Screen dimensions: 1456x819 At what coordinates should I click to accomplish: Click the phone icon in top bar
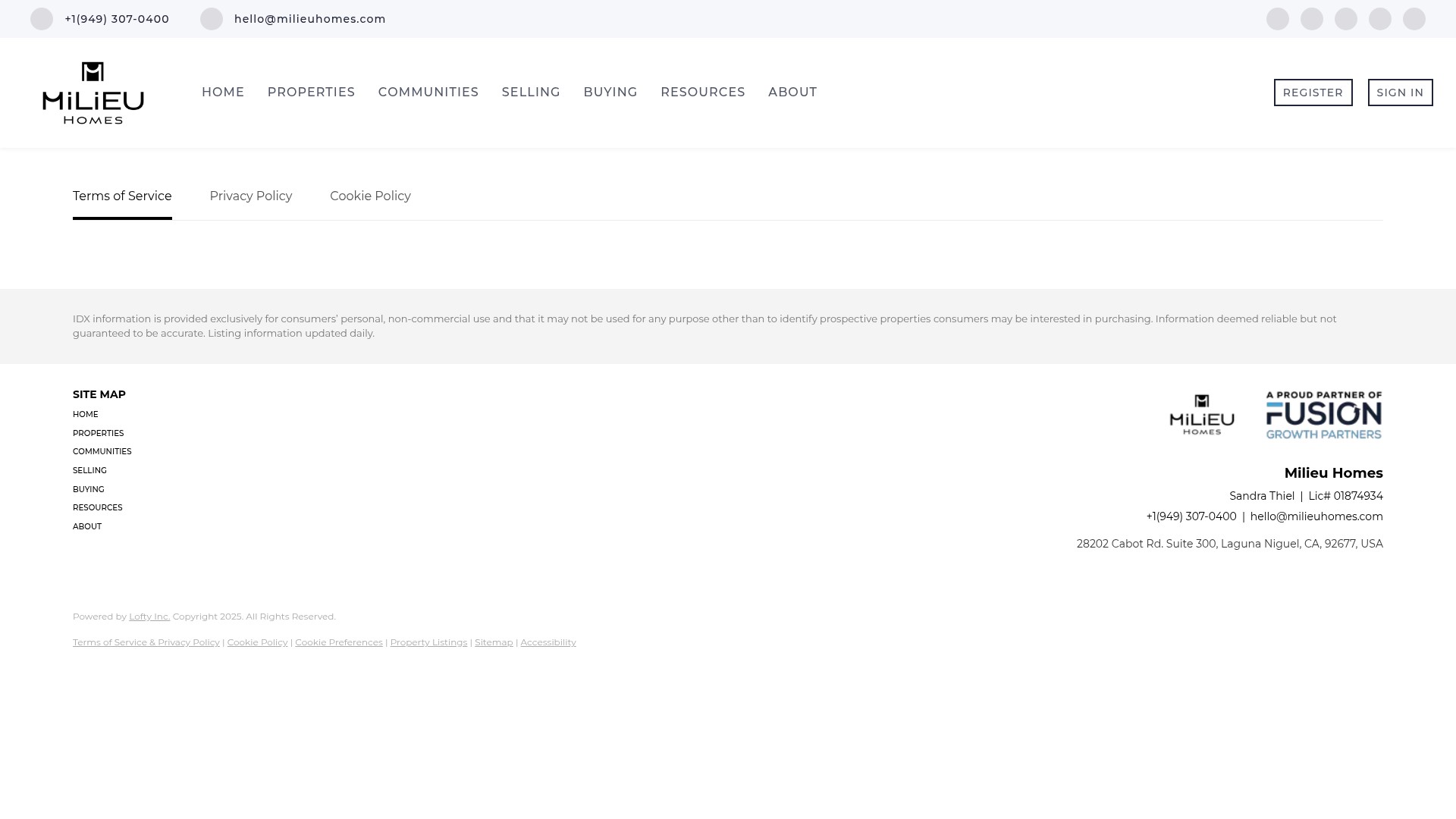point(42,19)
